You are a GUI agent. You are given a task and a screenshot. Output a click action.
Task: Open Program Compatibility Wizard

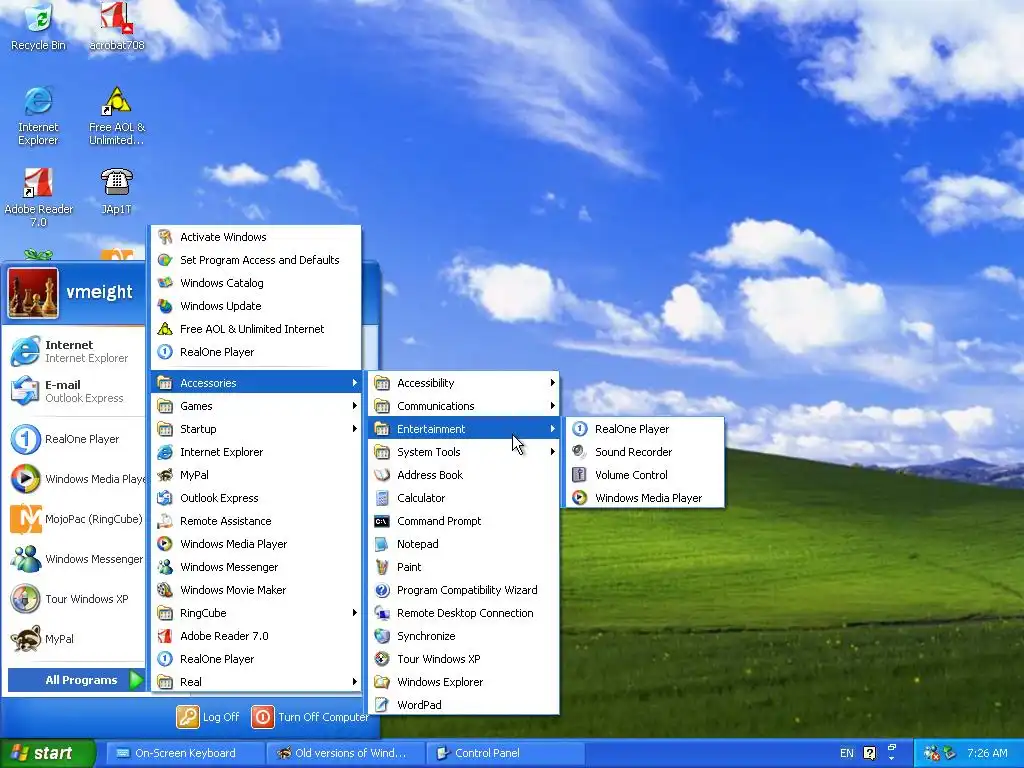click(x=464, y=590)
